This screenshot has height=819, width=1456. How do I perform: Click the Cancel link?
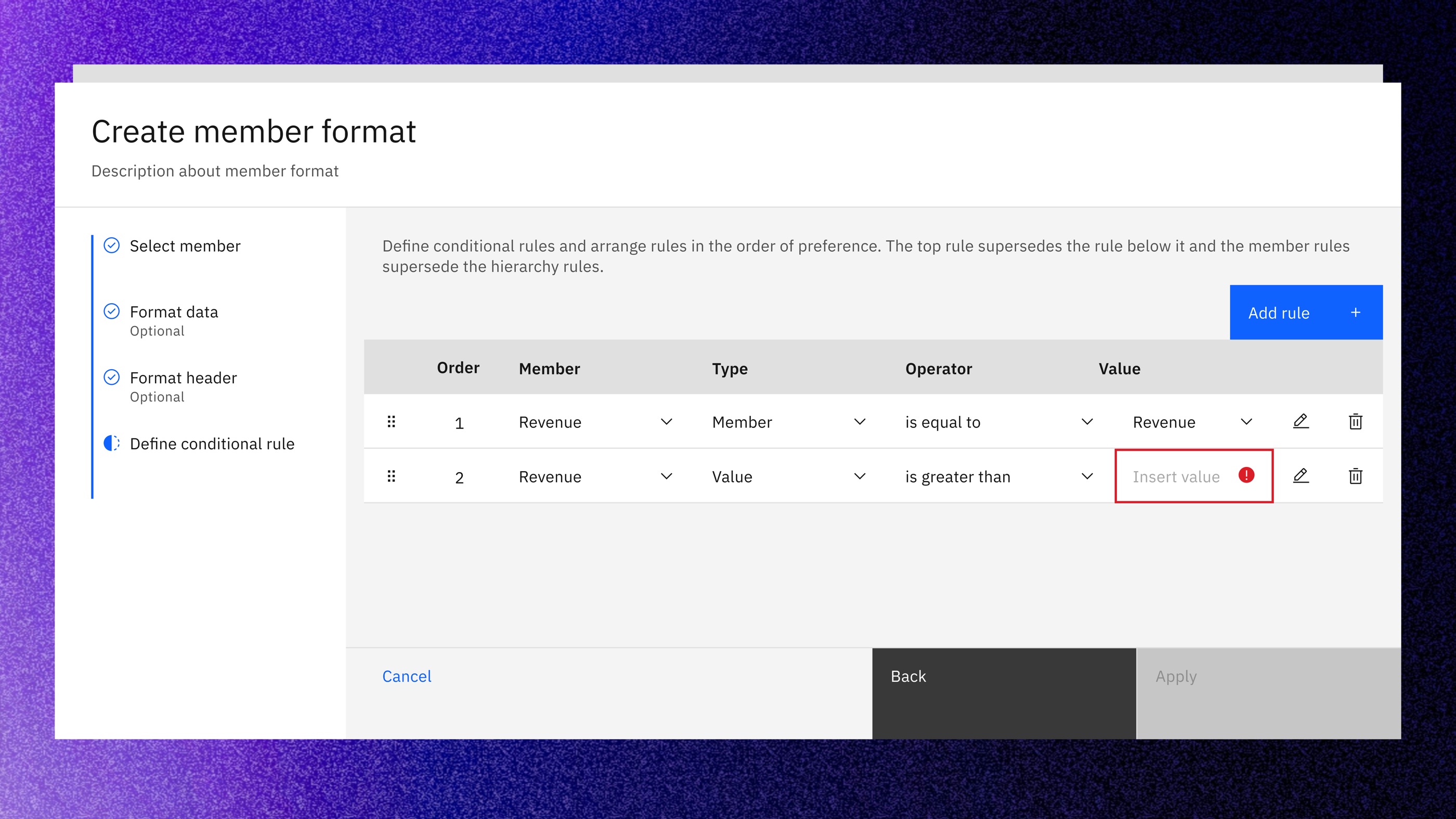coord(407,676)
